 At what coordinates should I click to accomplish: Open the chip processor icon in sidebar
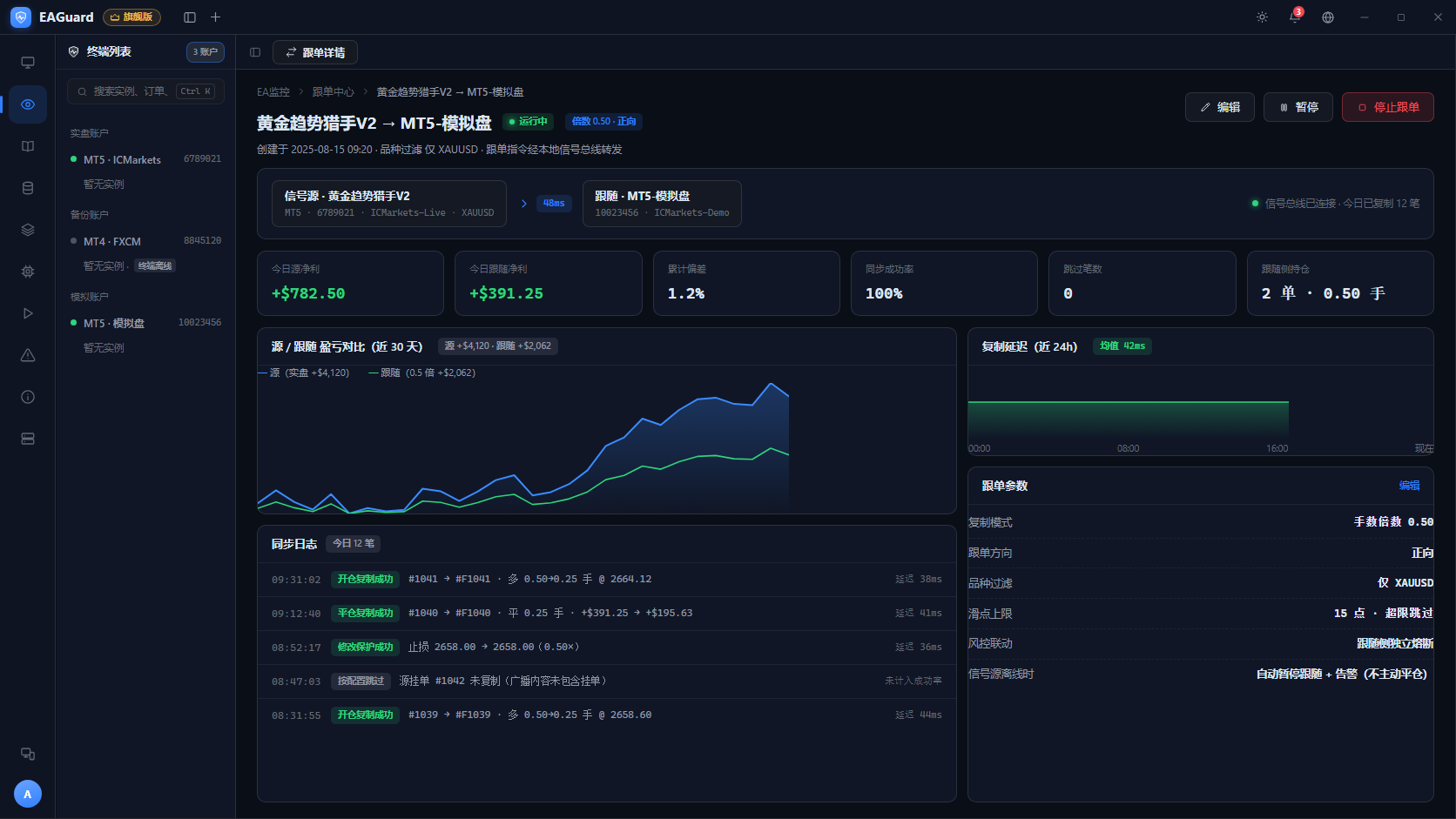point(28,272)
